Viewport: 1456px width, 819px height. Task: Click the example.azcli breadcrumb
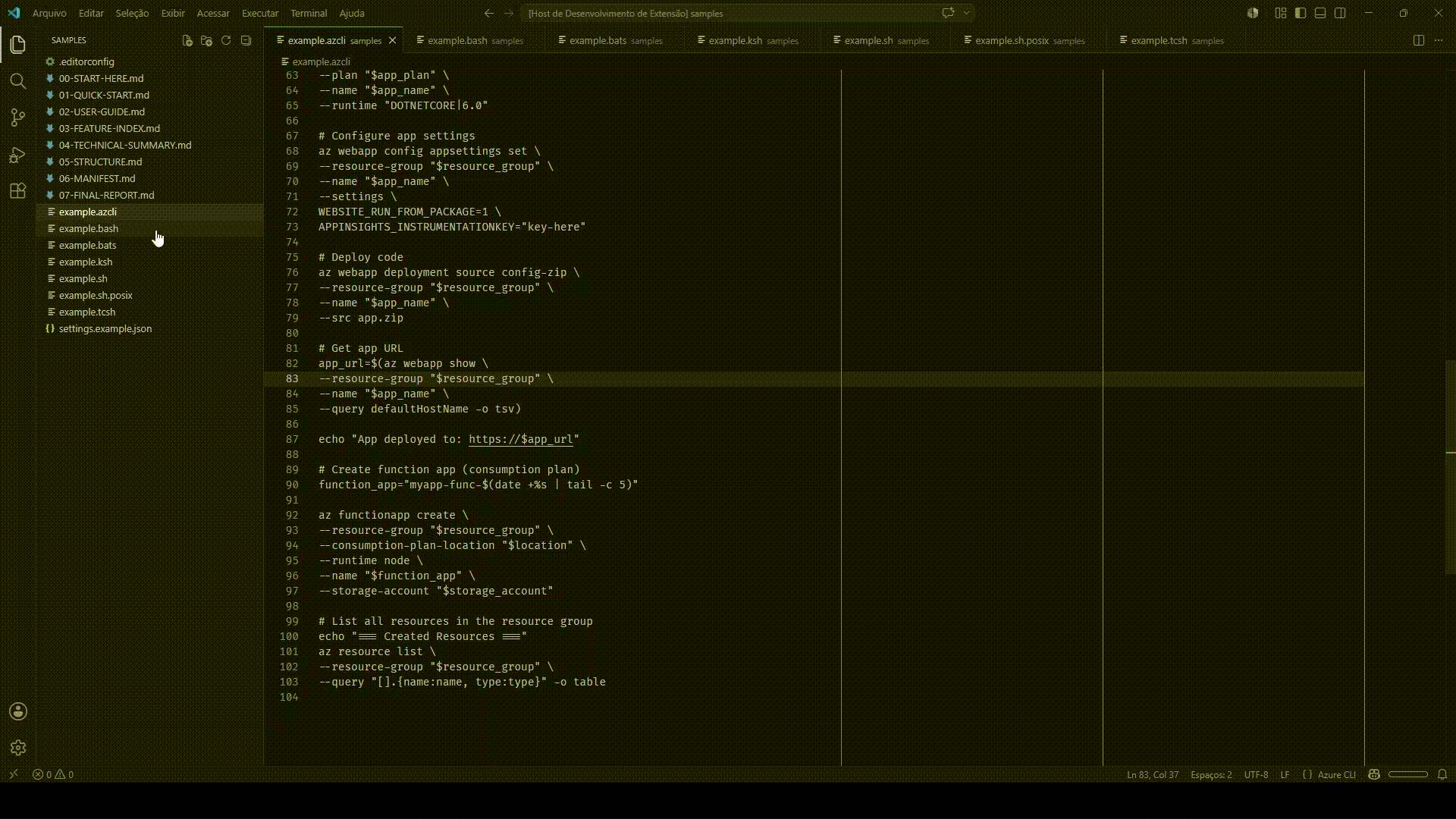[x=315, y=61]
